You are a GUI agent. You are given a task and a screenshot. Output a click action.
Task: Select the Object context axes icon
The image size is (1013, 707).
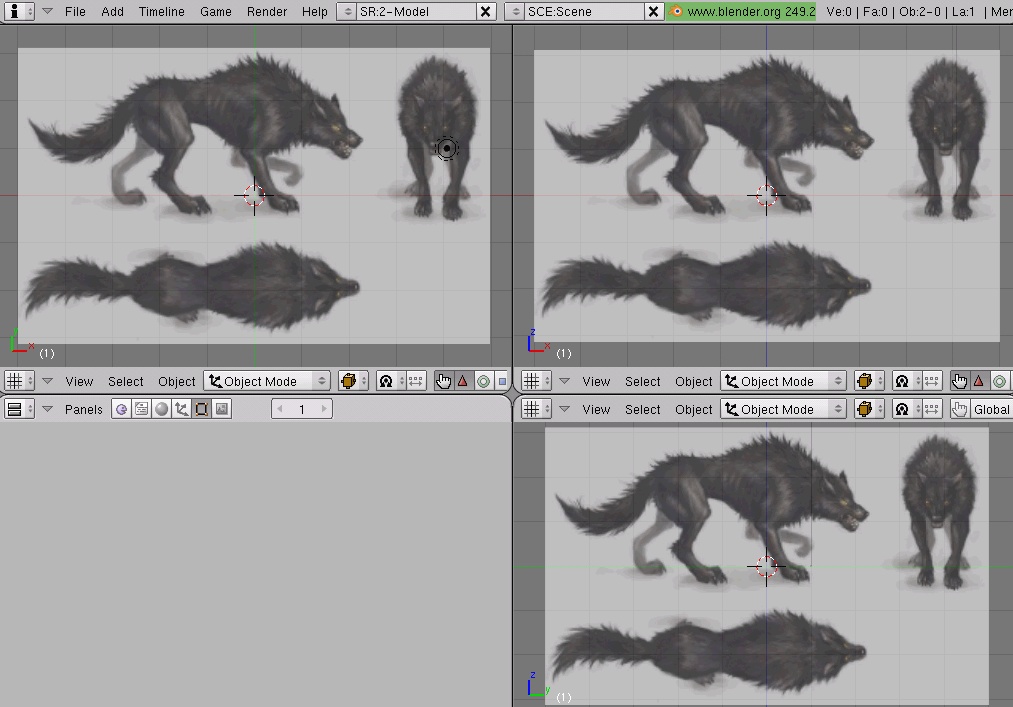[182, 409]
